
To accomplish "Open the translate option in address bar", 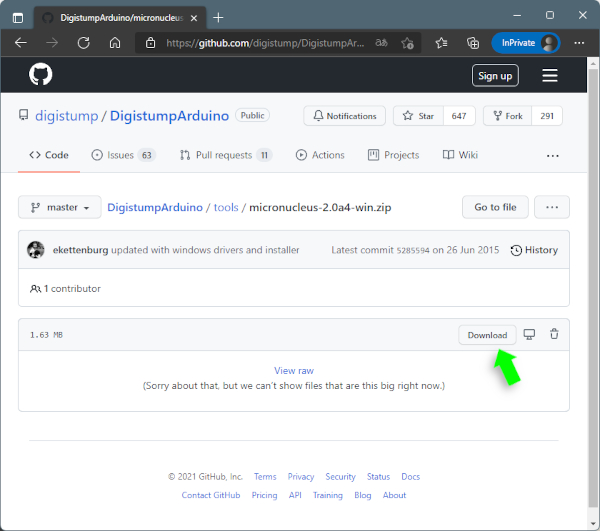I will tap(381, 42).
